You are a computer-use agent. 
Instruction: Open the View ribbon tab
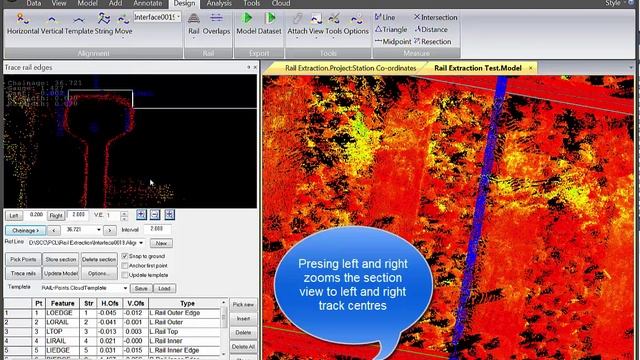click(x=59, y=3)
